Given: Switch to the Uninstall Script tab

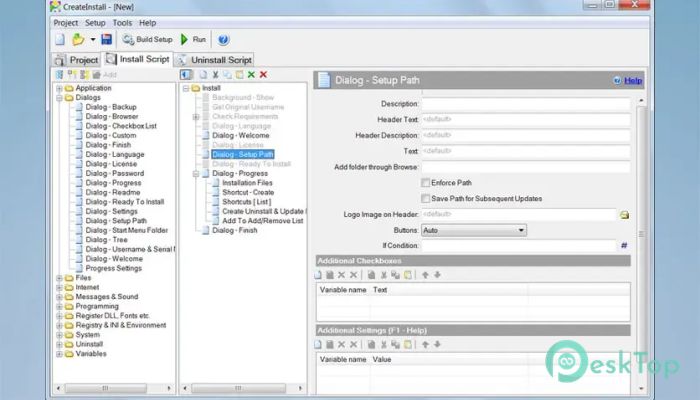Looking at the screenshot, I should point(214,60).
